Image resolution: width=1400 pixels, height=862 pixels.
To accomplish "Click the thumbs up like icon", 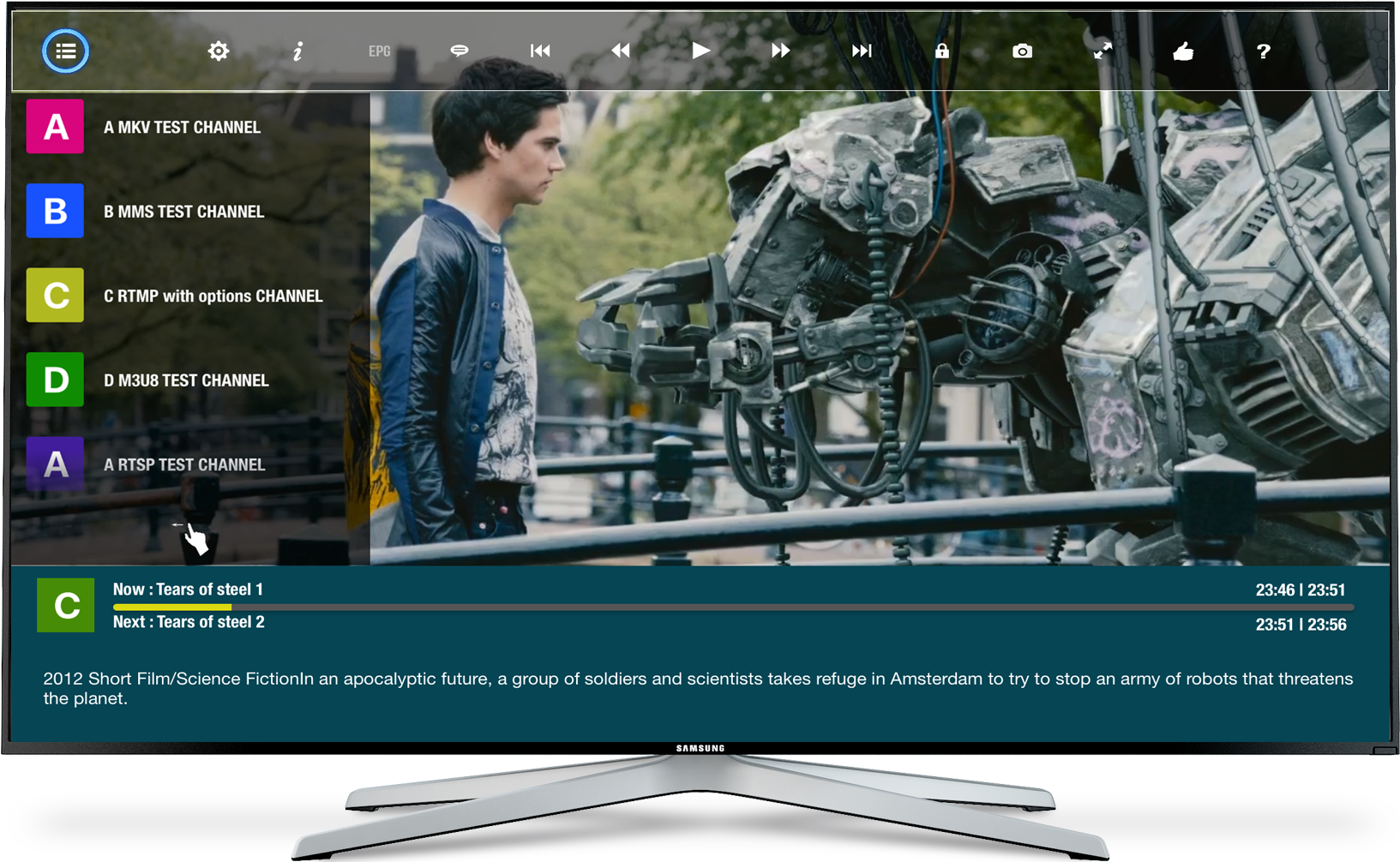I will coord(1183,51).
